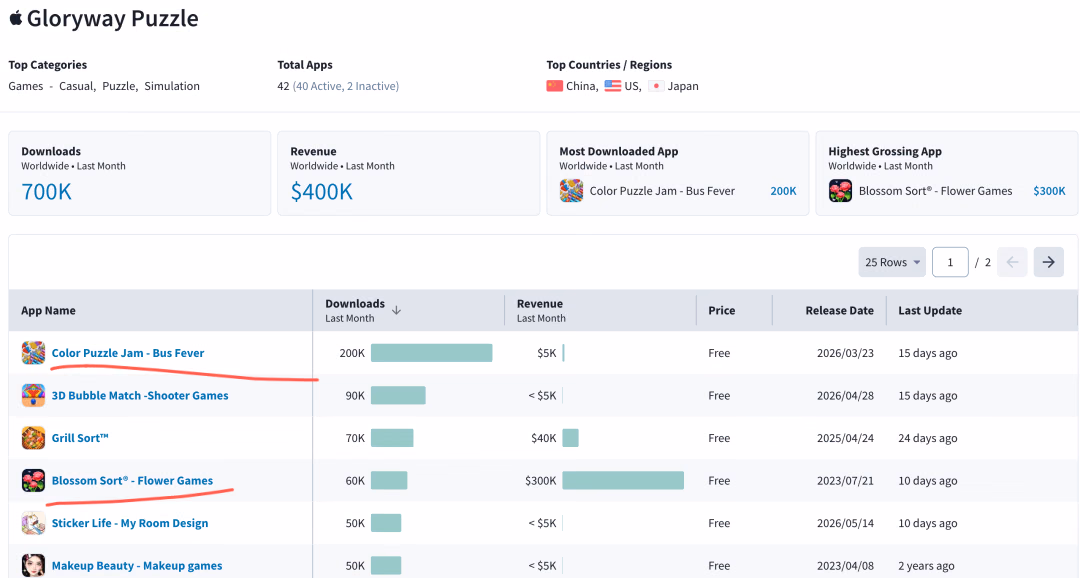
Task: Click the China flag icon
Action: click(x=554, y=86)
